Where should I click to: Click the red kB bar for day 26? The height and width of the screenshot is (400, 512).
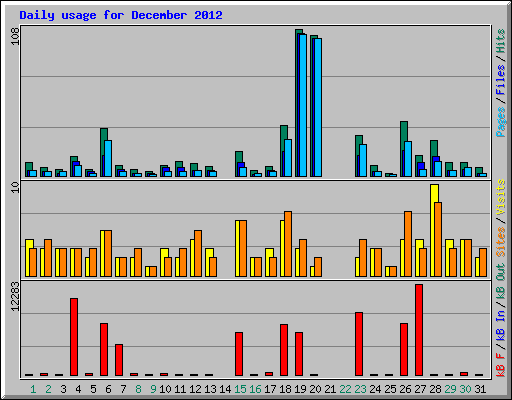point(404,350)
